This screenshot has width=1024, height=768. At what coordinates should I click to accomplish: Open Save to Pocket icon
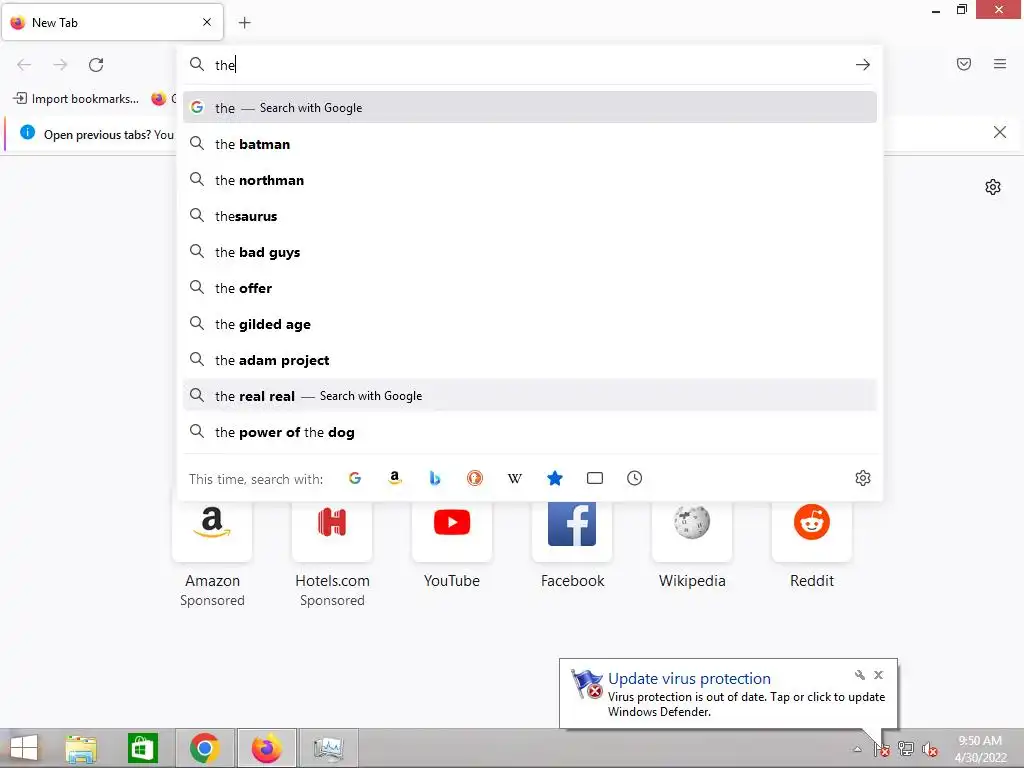(x=963, y=64)
